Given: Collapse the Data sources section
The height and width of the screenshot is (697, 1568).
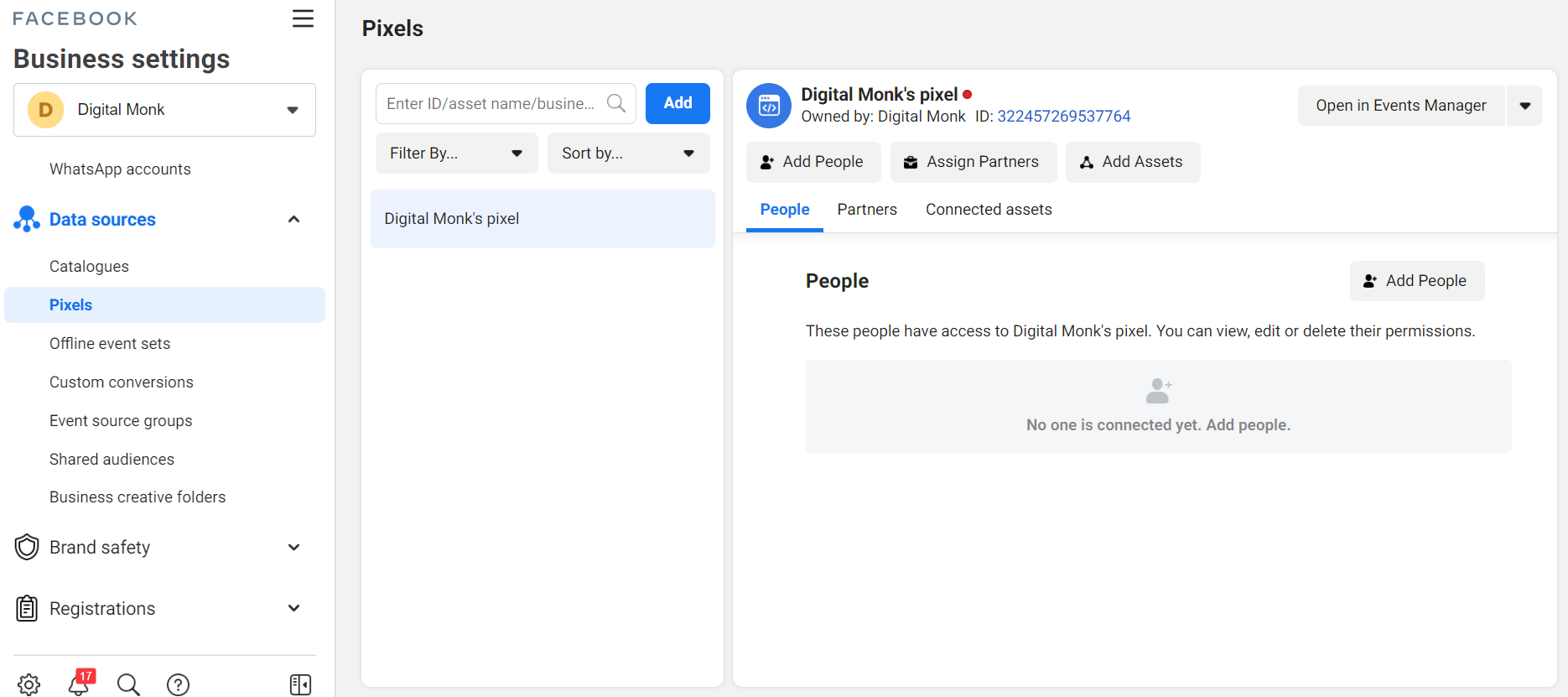Looking at the screenshot, I should pos(293,220).
